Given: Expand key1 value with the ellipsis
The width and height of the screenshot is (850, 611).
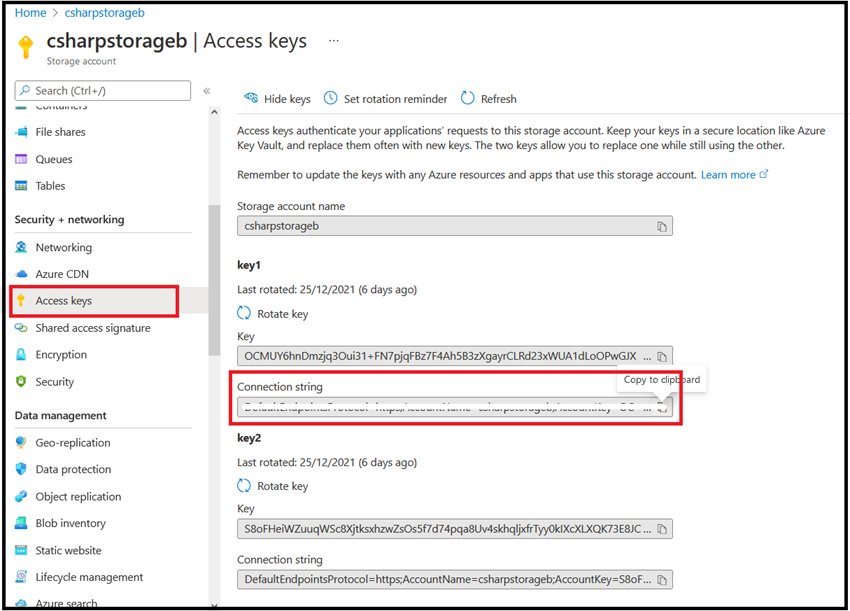Looking at the screenshot, I should [646, 356].
